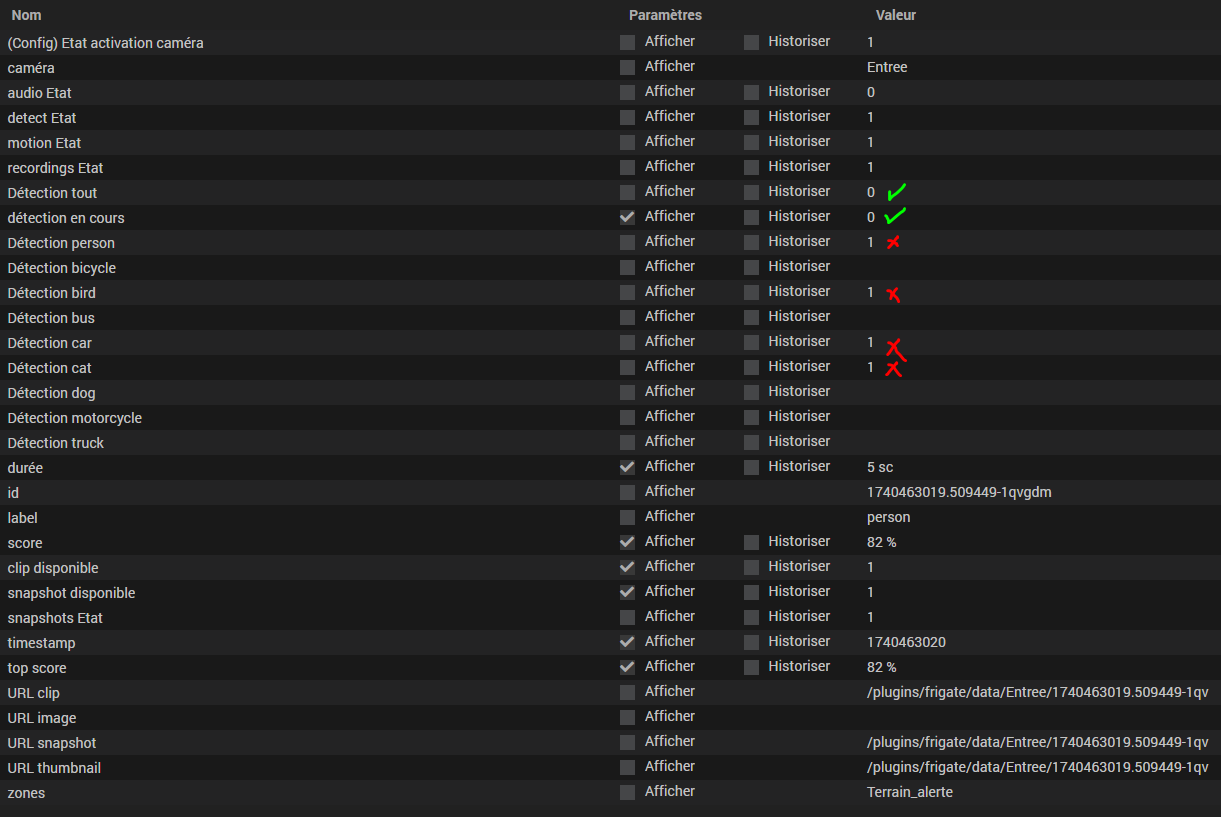Screen dimensions: 1221x817
Task: Click the Nom column header
Action: coord(26,16)
